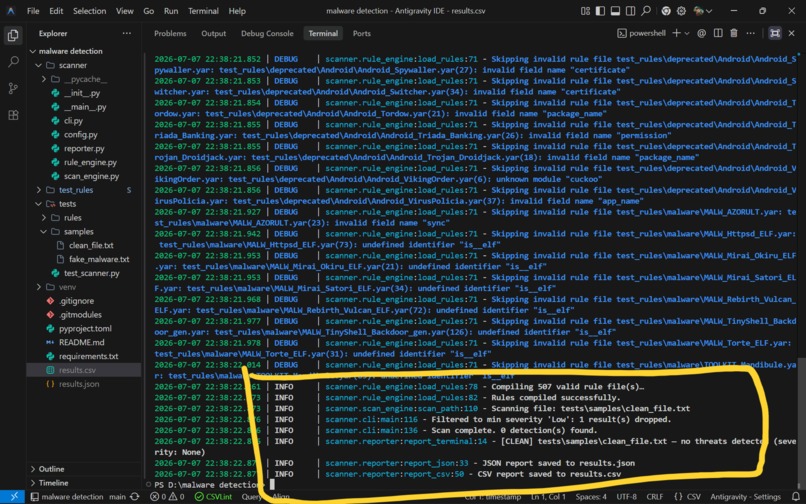Kill terminal with trash icon
This screenshot has height=504, width=806.
click(x=734, y=33)
